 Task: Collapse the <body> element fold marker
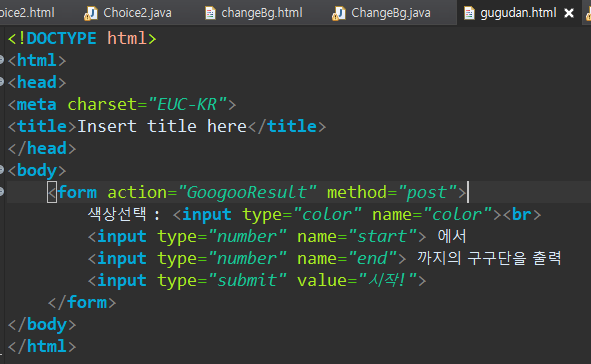[2, 170]
